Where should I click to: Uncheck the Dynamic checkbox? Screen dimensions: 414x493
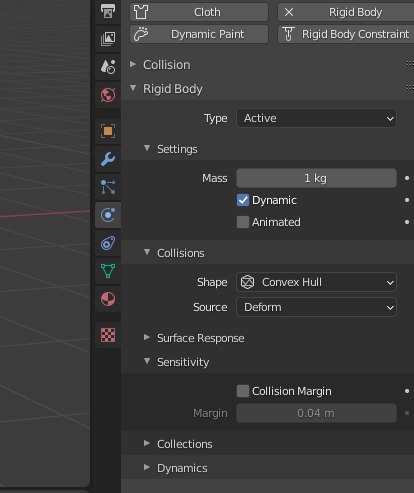(243, 200)
